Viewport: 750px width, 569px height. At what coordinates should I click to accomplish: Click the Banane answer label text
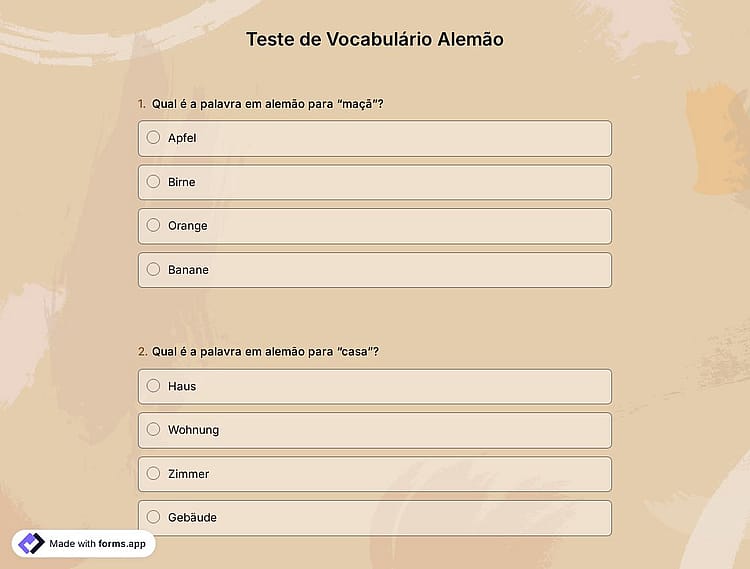188,270
